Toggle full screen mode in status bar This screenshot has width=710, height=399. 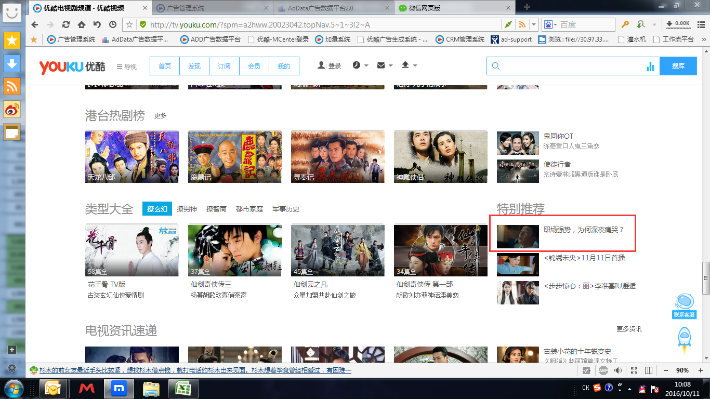pyautogui.click(x=633, y=370)
